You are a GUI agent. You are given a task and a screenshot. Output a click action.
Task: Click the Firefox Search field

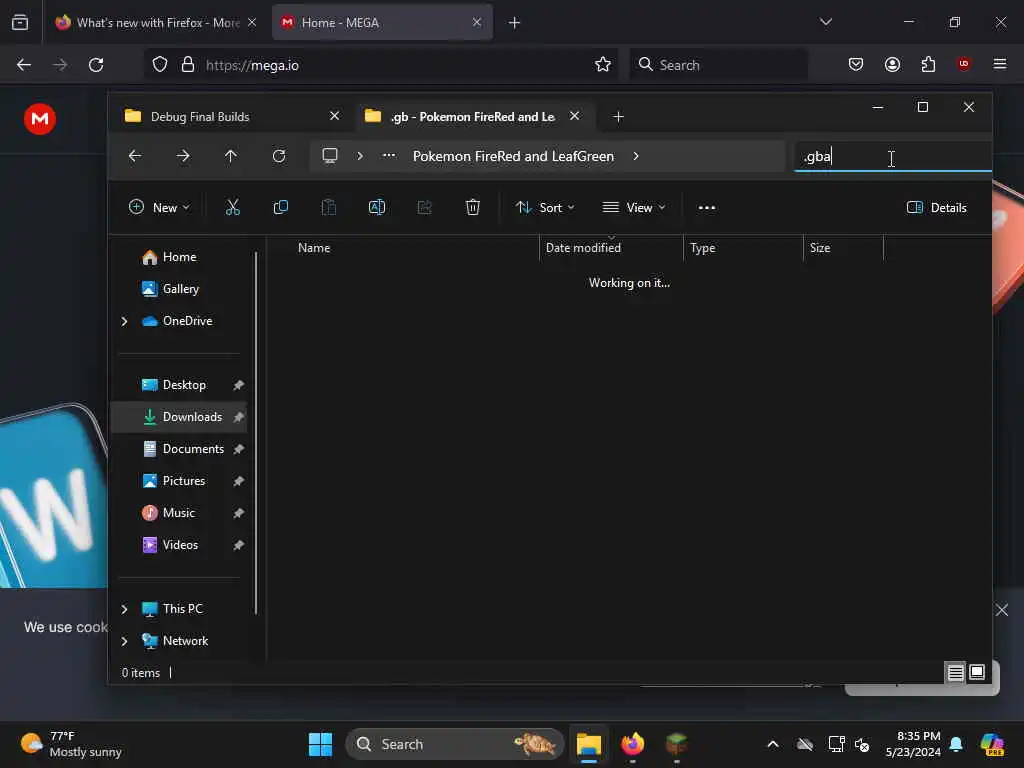coord(718,65)
